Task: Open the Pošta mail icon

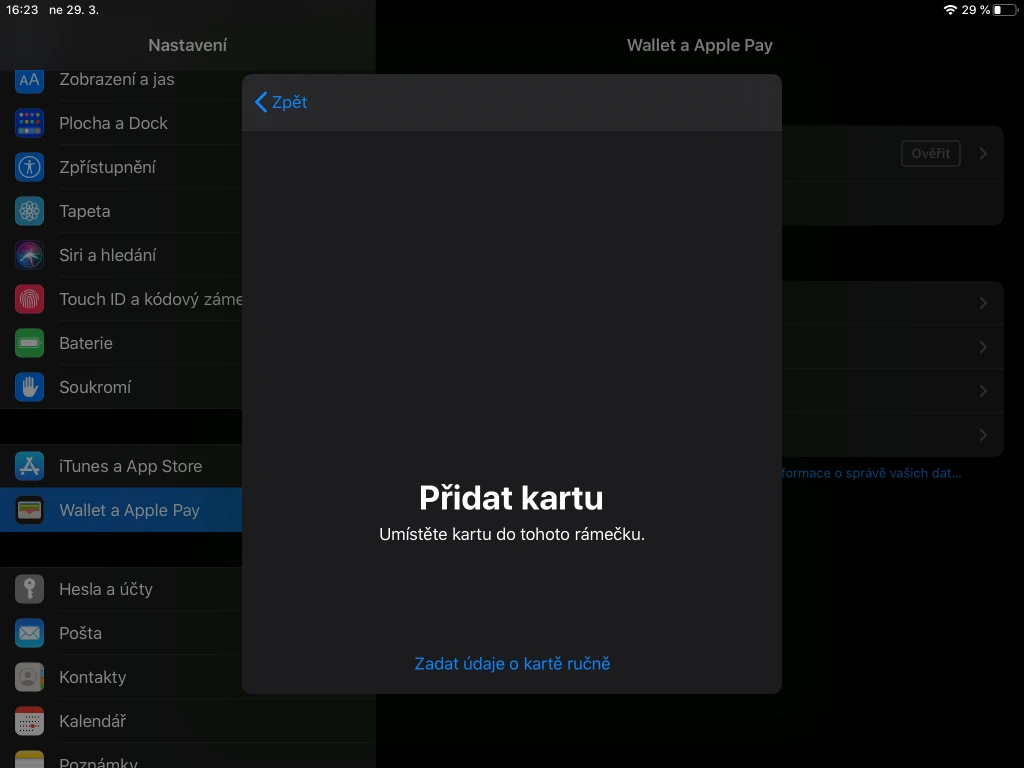Action: point(30,633)
